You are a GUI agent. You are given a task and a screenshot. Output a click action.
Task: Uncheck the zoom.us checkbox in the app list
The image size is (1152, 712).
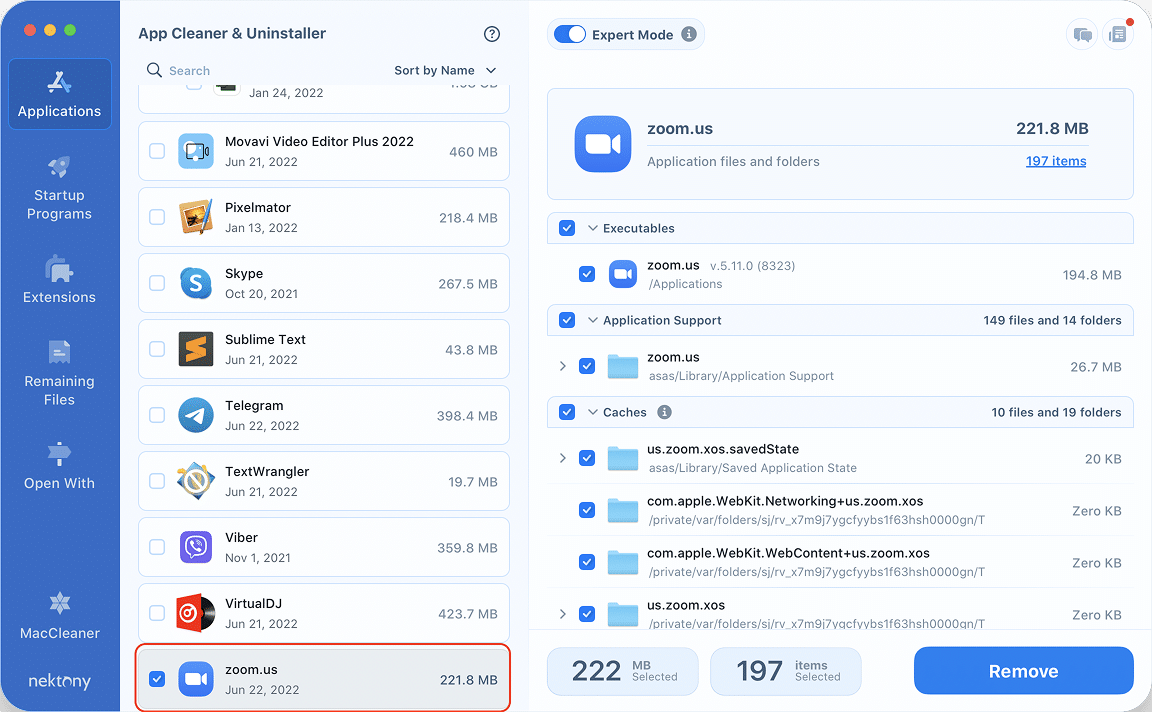[157, 679]
